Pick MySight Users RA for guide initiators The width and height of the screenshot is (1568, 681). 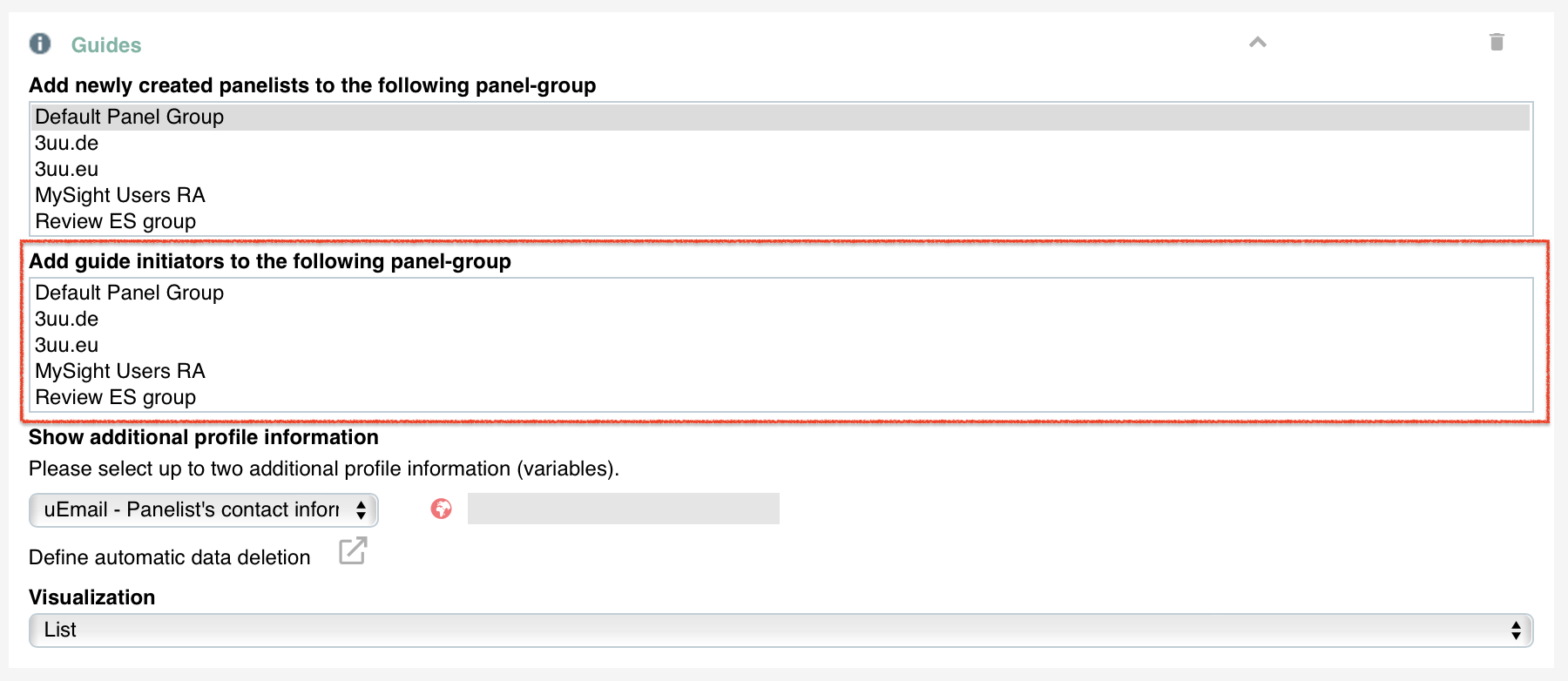click(x=781, y=371)
